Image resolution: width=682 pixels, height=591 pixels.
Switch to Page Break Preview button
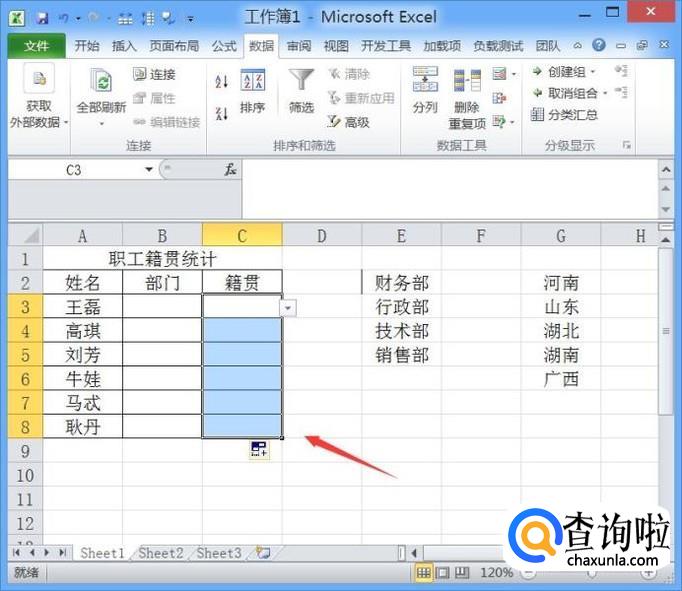(x=462, y=573)
